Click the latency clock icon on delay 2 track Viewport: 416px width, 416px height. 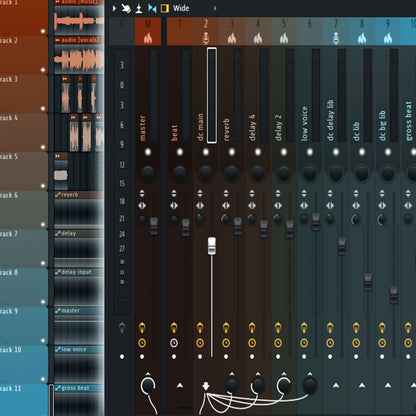(278, 343)
